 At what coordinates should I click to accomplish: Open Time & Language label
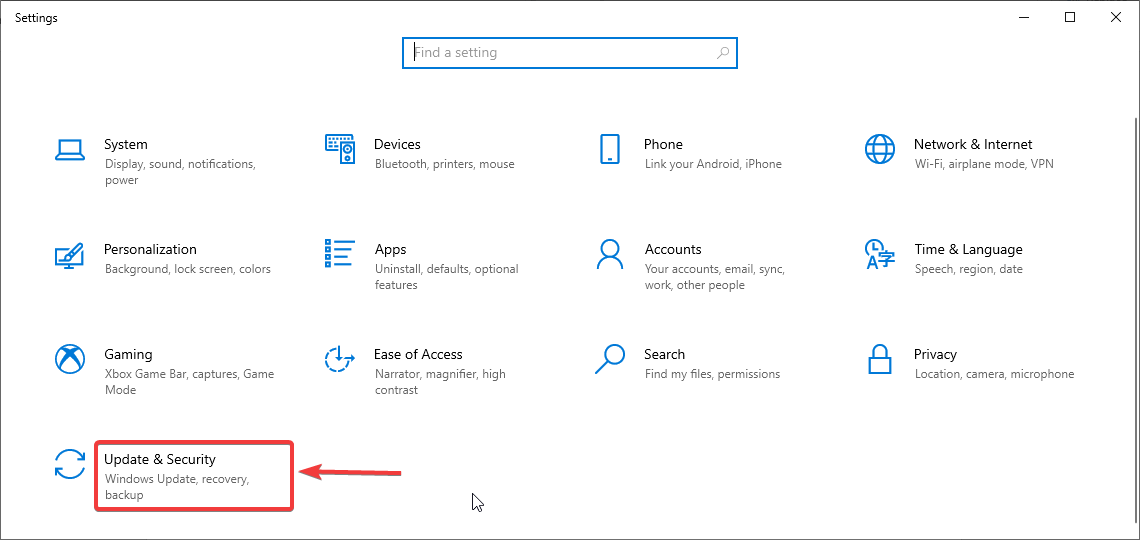tap(968, 250)
